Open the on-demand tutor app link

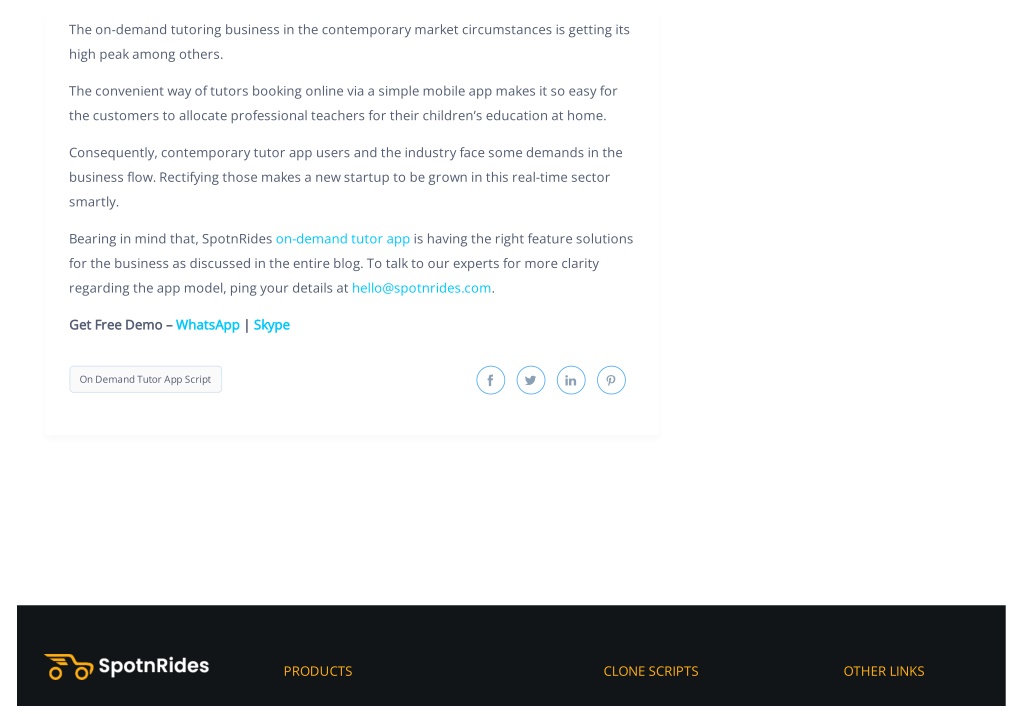(343, 239)
